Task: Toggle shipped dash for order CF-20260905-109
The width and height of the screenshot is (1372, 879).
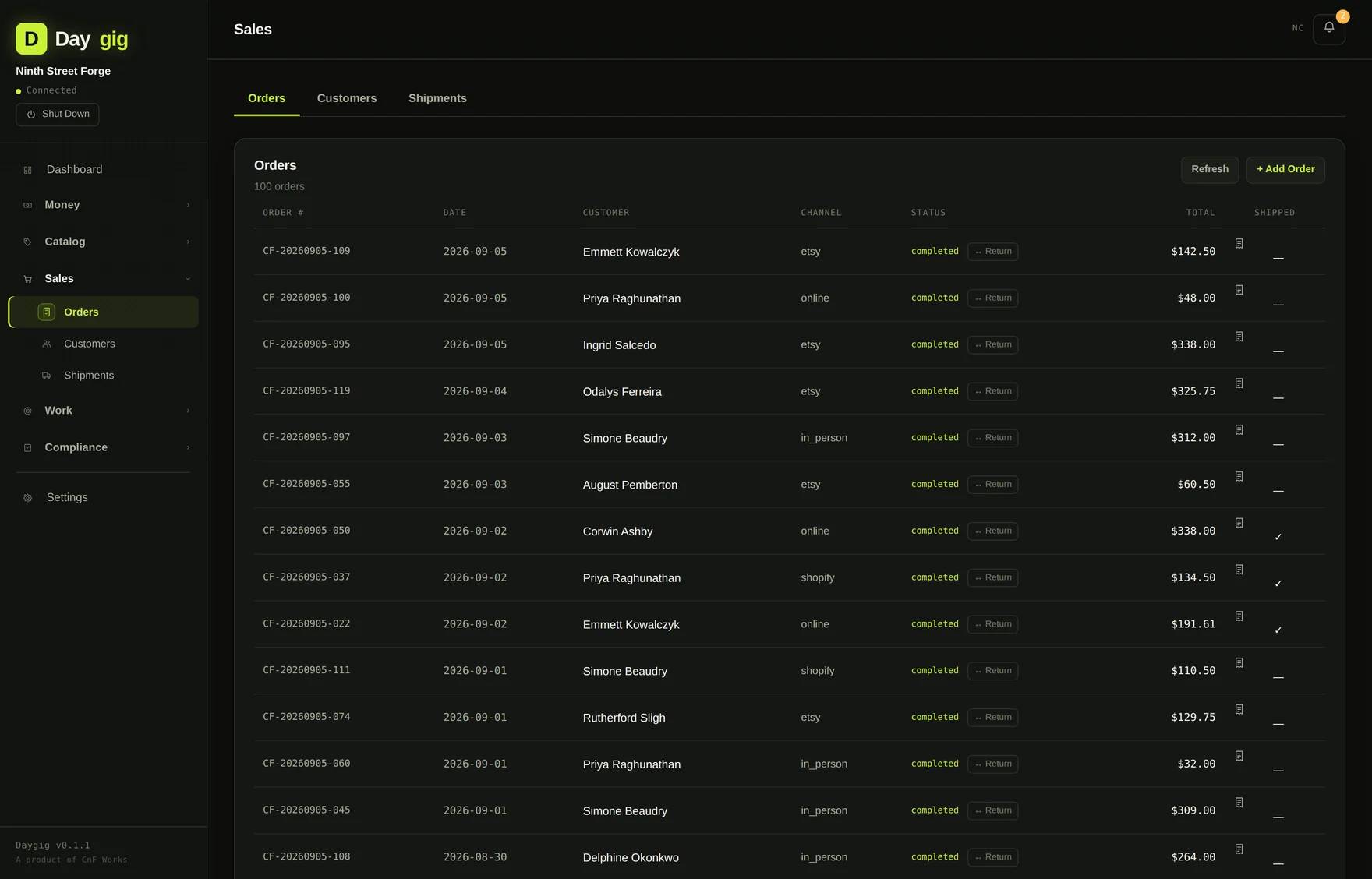Action: pyautogui.click(x=1278, y=258)
